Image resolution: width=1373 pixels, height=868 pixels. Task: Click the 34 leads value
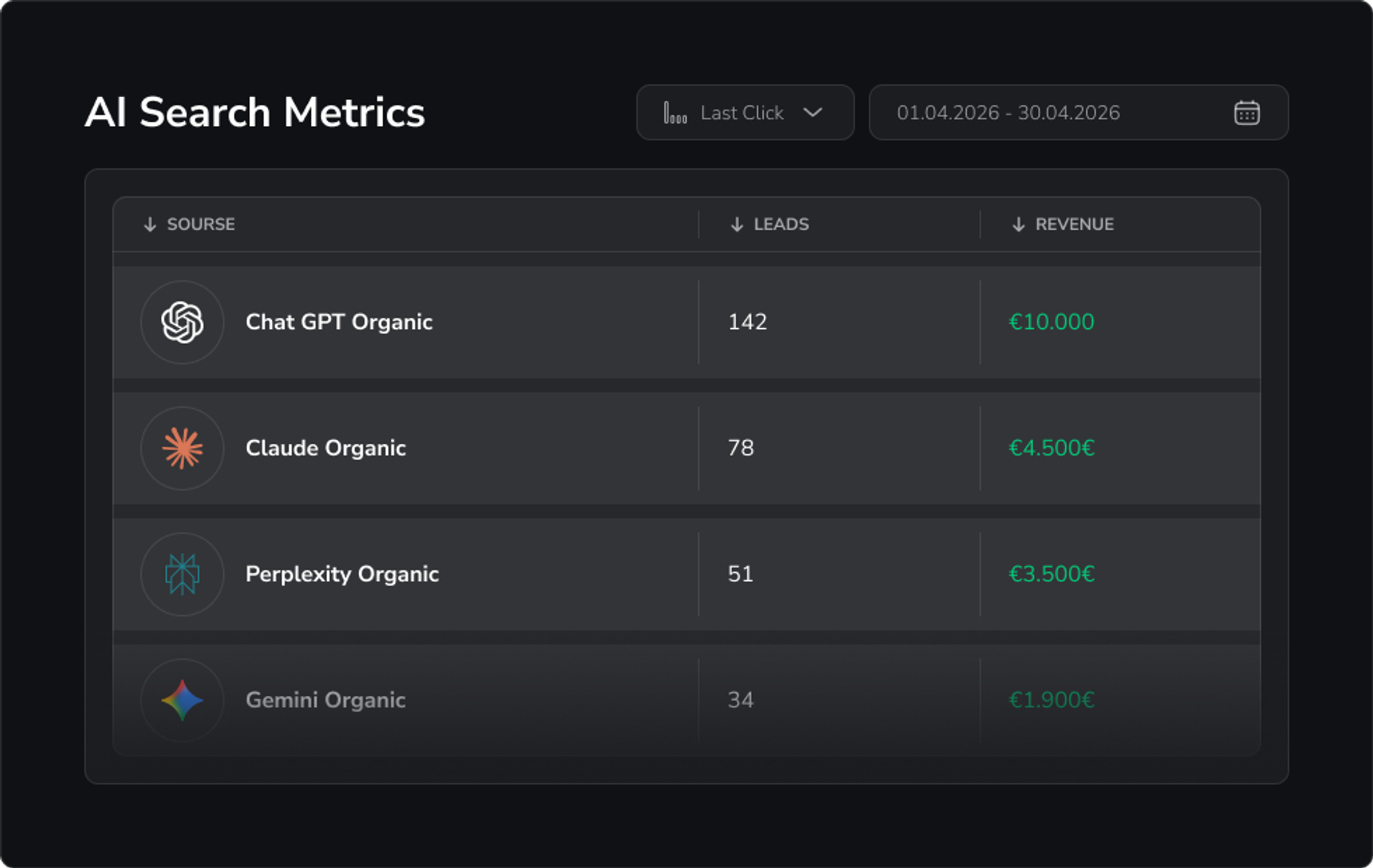[x=741, y=700]
